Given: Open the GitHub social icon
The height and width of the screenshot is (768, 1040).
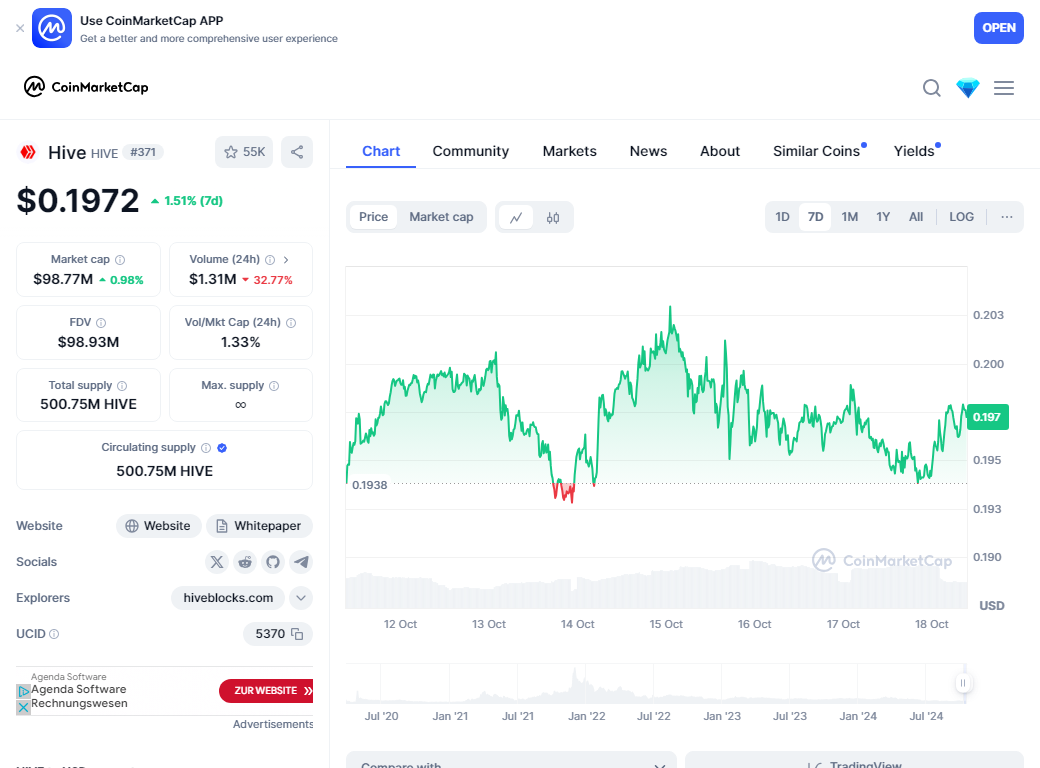Looking at the screenshot, I should [273, 562].
